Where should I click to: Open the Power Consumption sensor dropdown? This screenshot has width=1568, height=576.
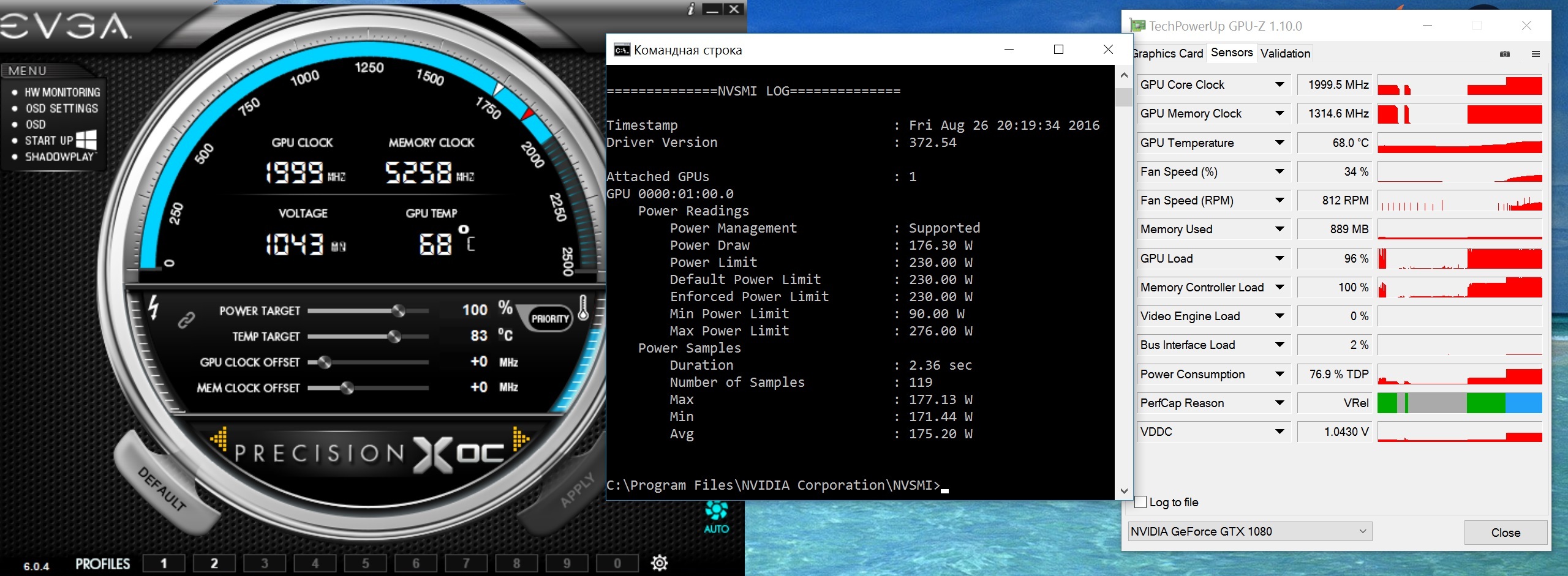point(1280,374)
